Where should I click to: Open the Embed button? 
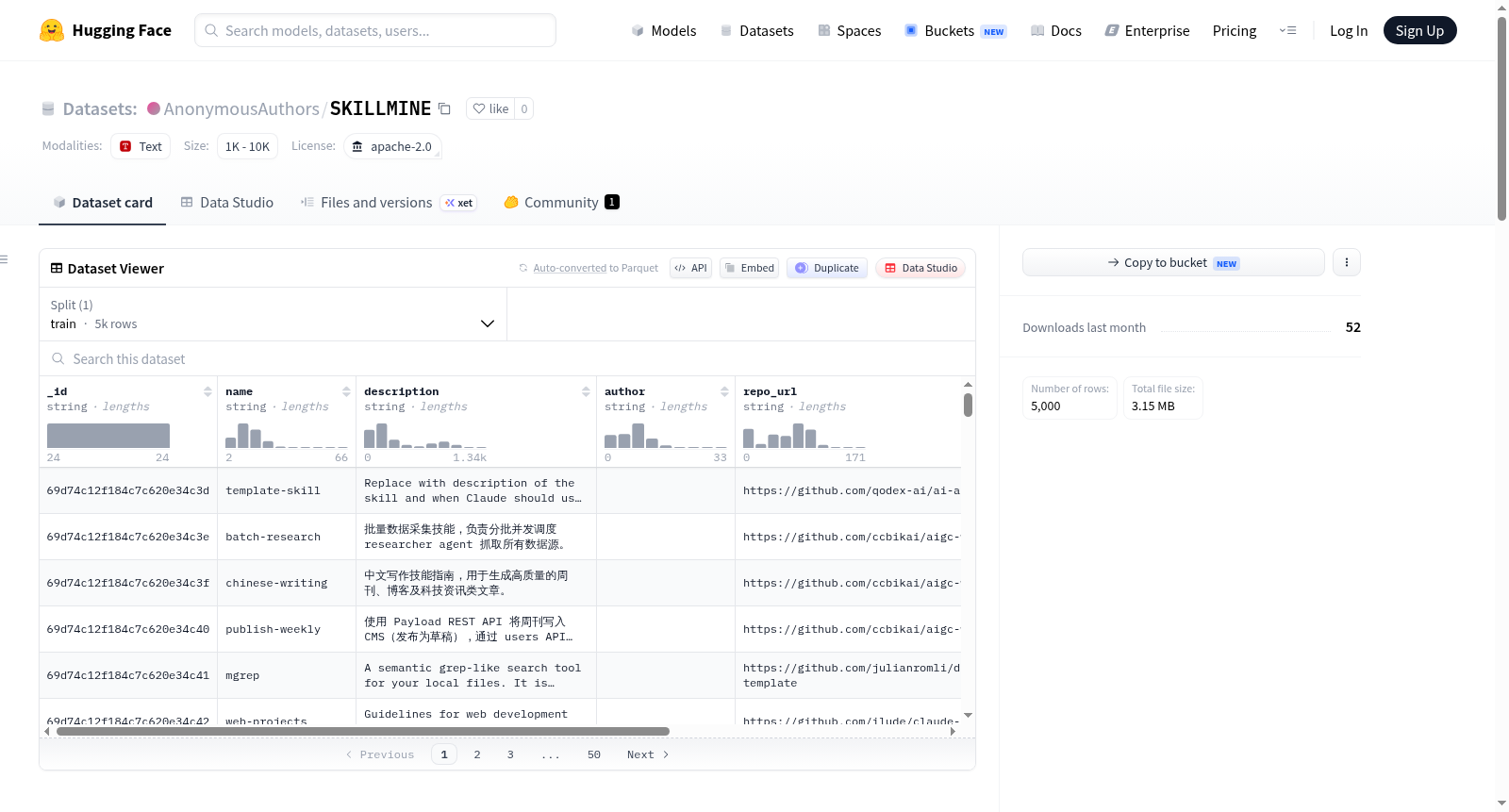tap(749, 268)
